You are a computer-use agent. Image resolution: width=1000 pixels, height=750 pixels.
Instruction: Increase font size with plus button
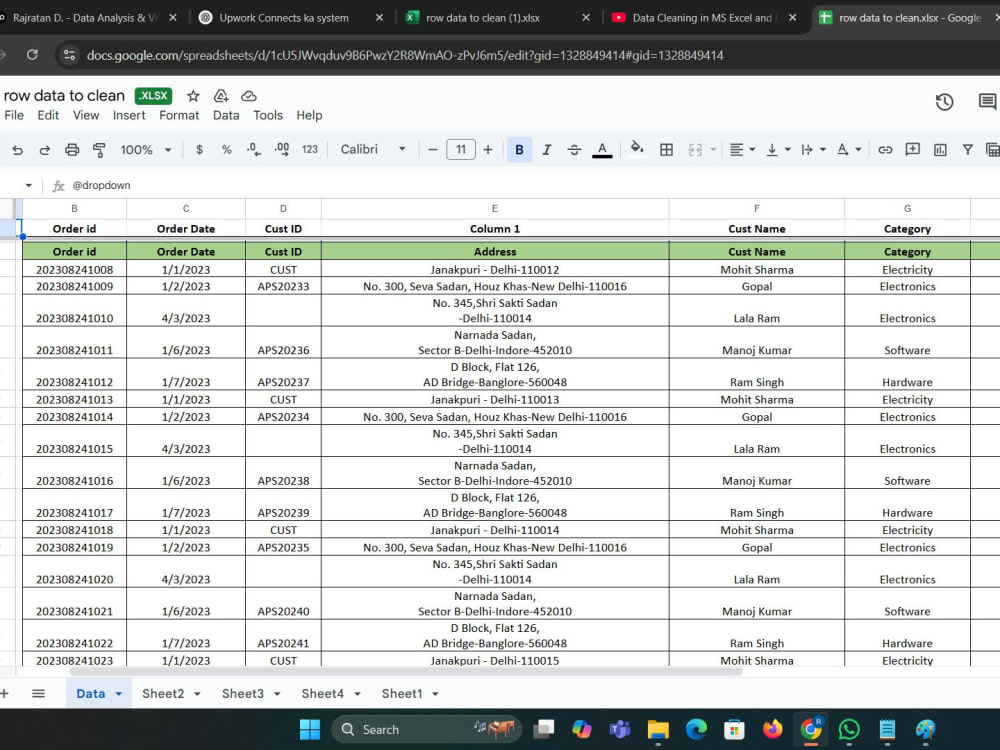(x=488, y=150)
